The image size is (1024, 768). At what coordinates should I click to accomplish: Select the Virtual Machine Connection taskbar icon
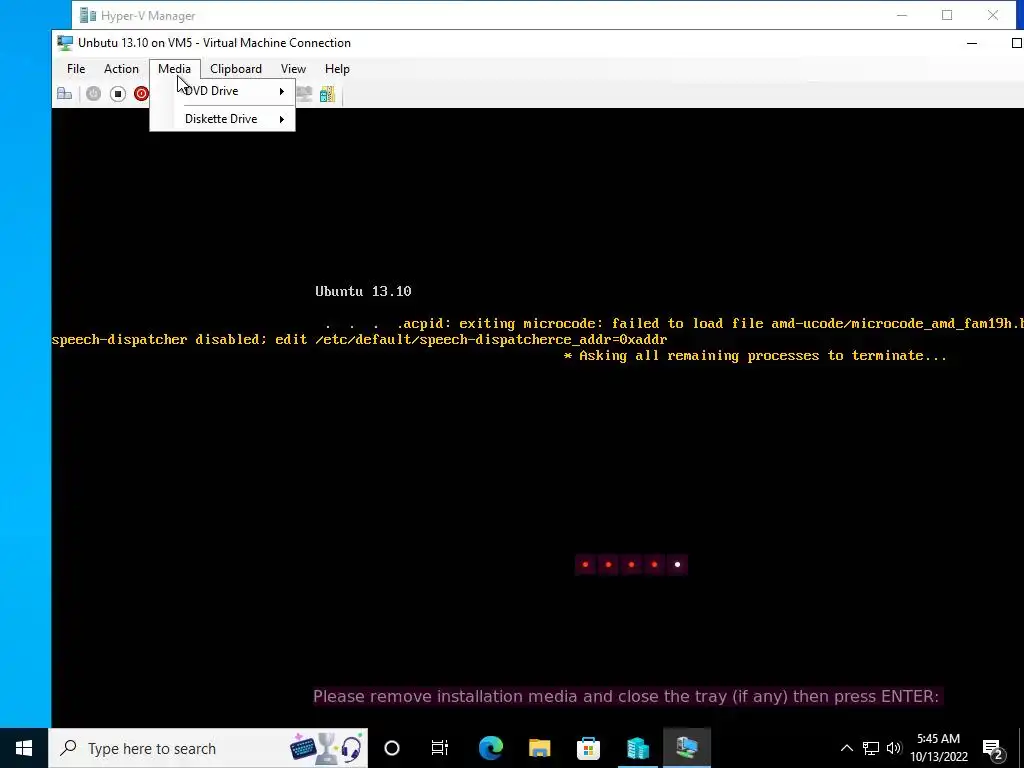687,748
